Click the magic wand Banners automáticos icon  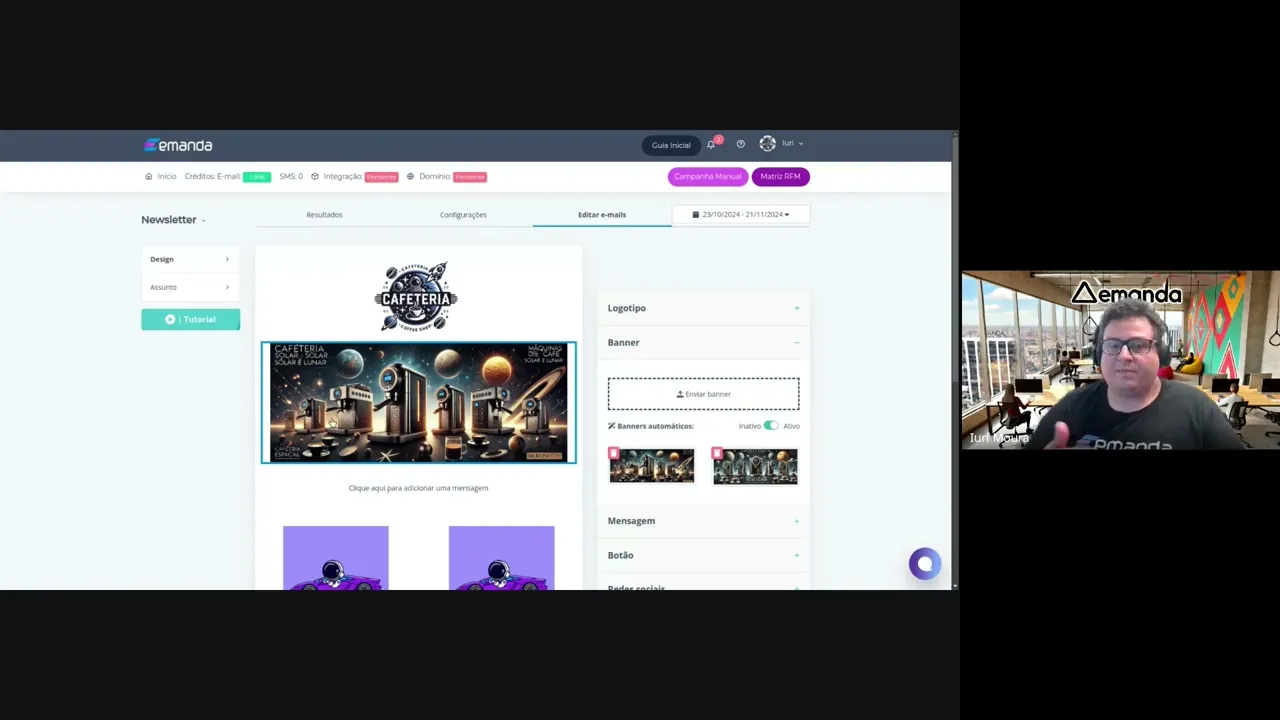click(x=612, y=426)
